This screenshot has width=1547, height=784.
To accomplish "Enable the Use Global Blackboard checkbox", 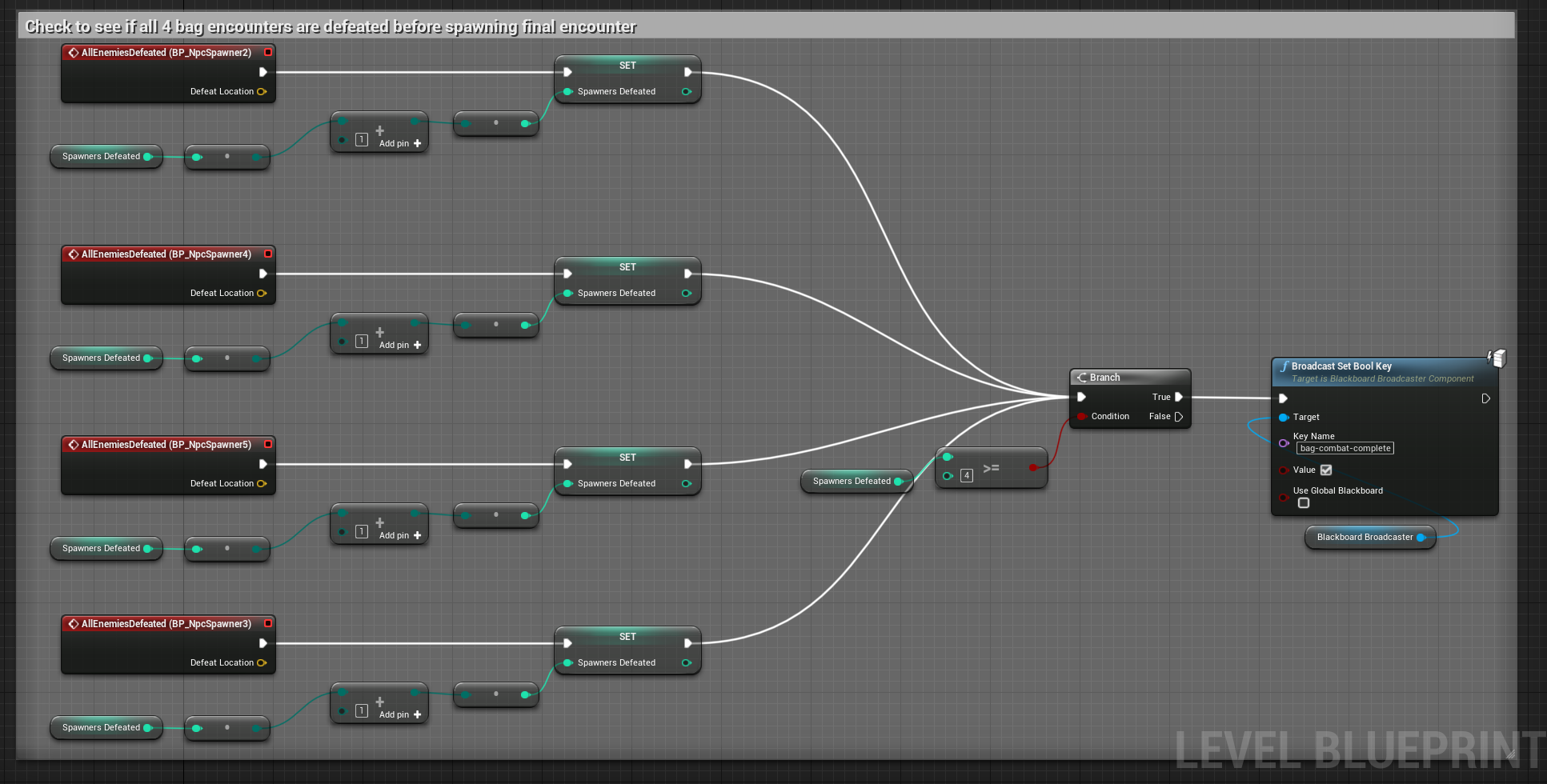I will point(1304,503).
